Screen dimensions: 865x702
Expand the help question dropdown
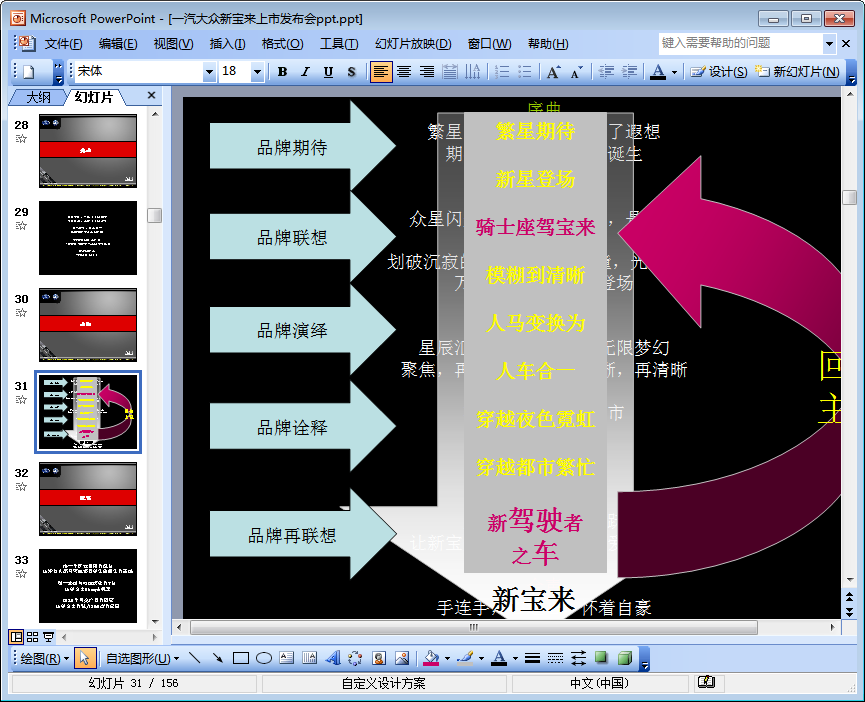point(829,43)
